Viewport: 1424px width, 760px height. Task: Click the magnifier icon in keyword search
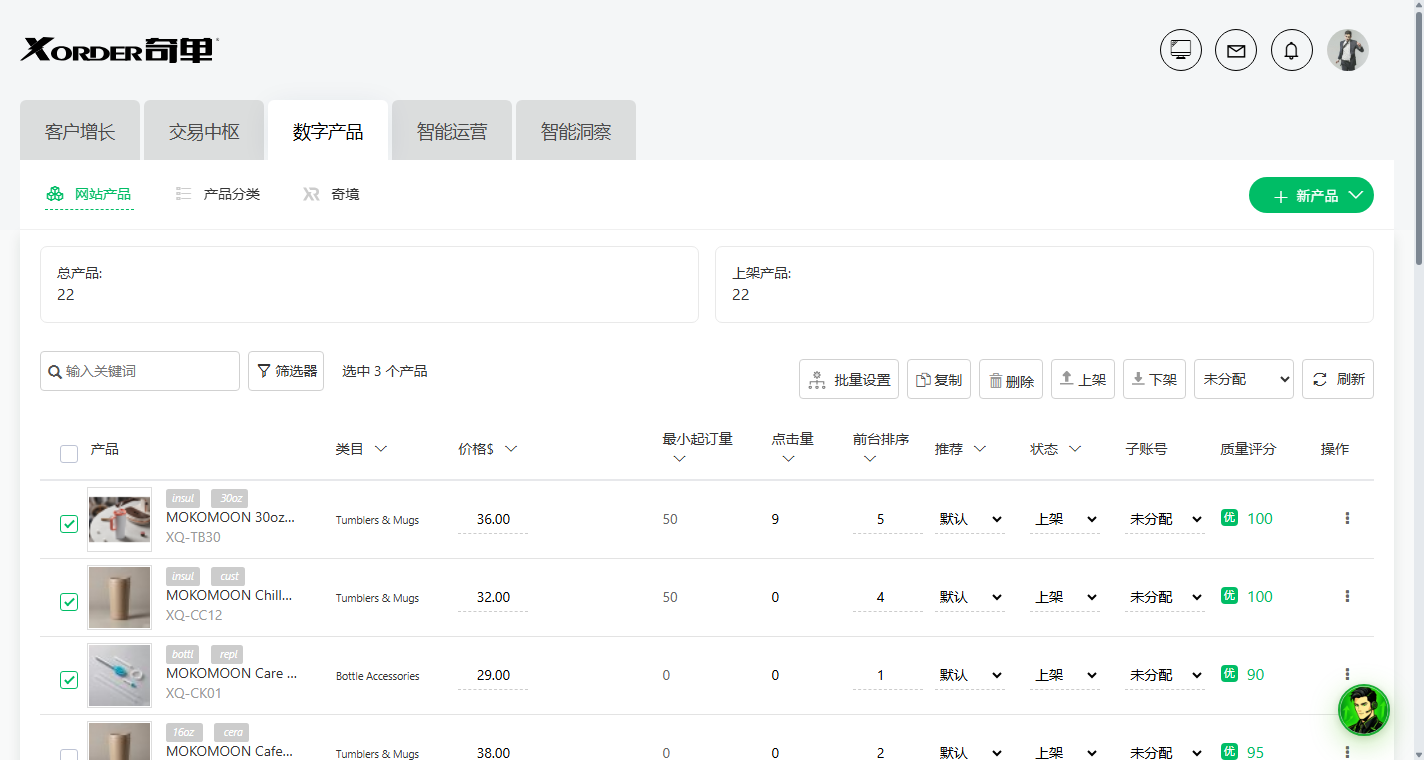[x=55, y=371]
